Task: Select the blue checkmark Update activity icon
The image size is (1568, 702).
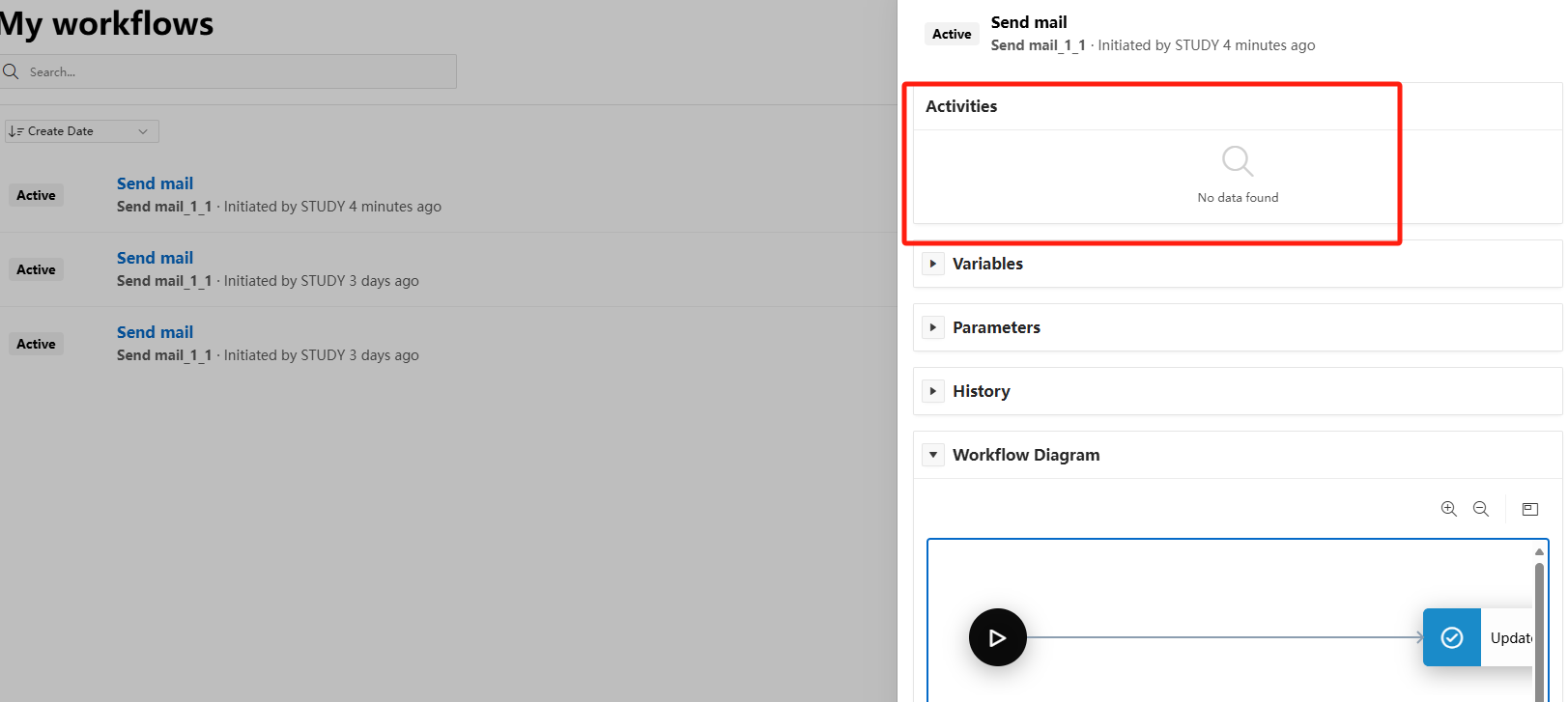Action: click(1451, 637)
